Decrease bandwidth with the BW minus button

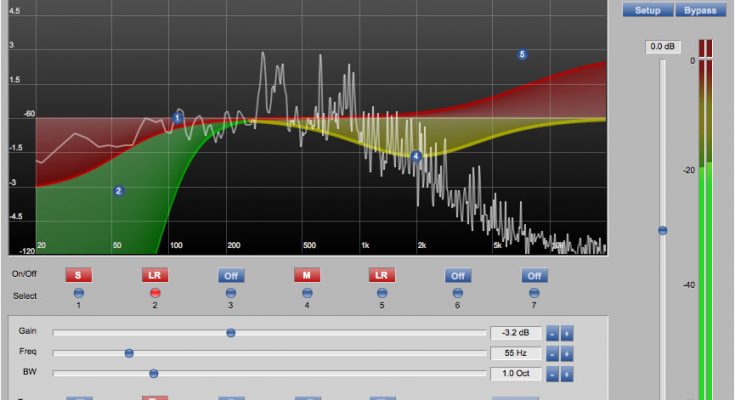pos(553,374)
